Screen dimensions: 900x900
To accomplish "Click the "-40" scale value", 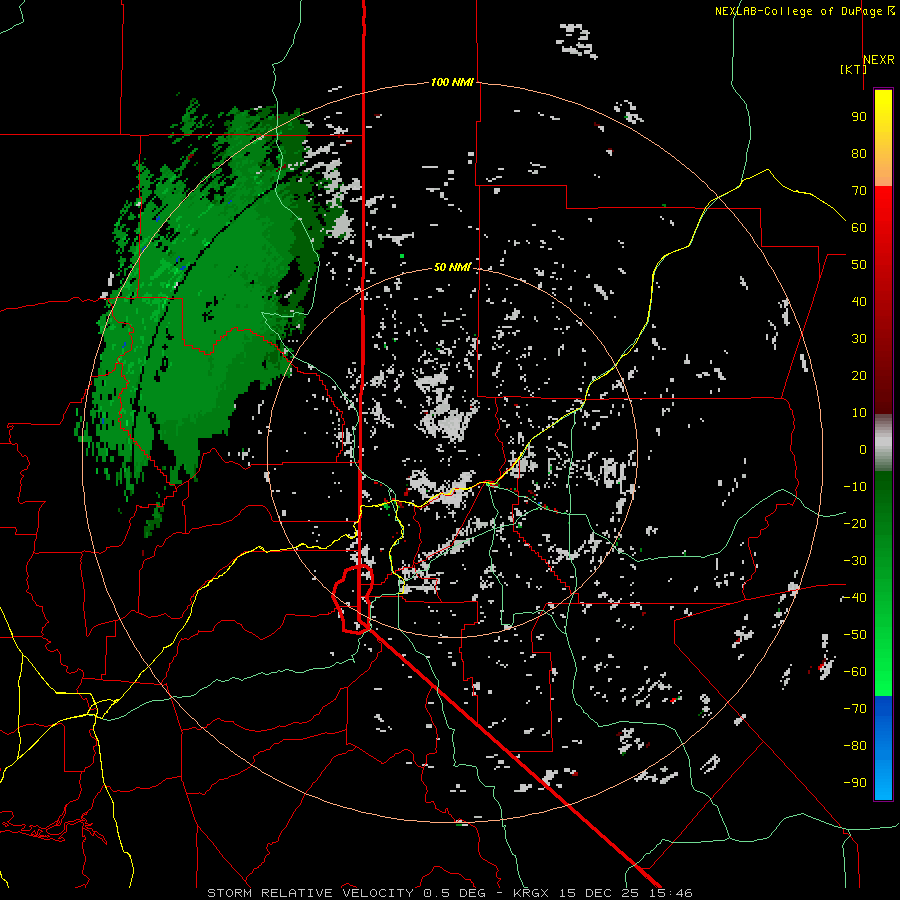I will [x=855, y=598].
